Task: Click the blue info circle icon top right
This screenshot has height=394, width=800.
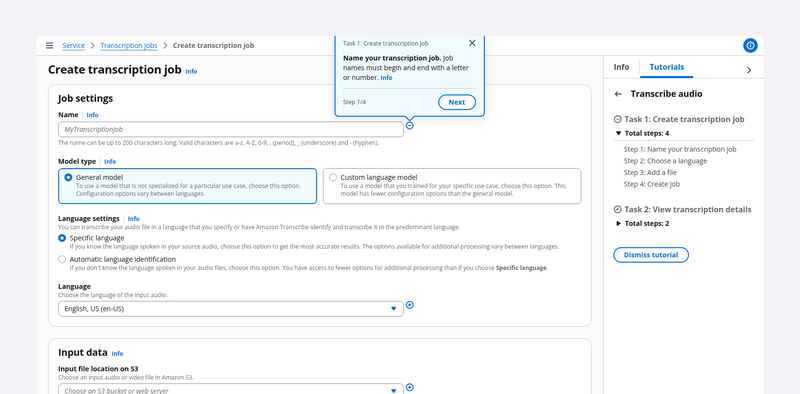Action: point(750,45)
